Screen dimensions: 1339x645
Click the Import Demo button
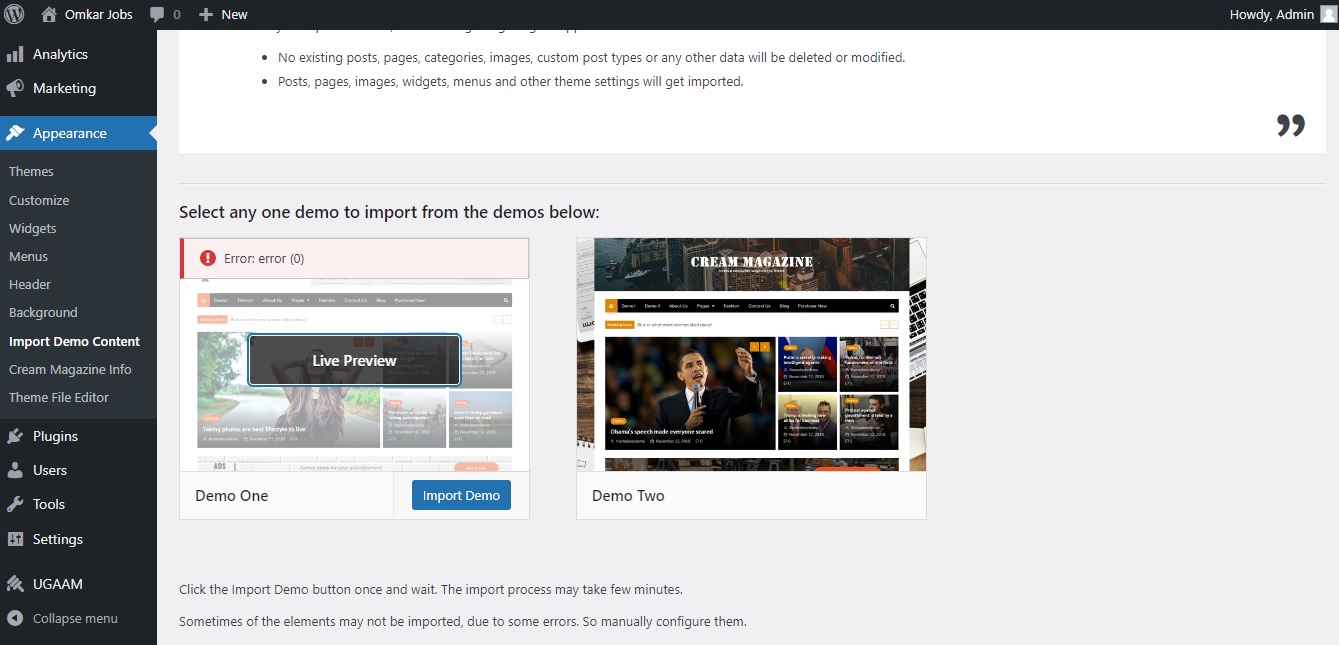pyautogui.click(x=461, y=495)
